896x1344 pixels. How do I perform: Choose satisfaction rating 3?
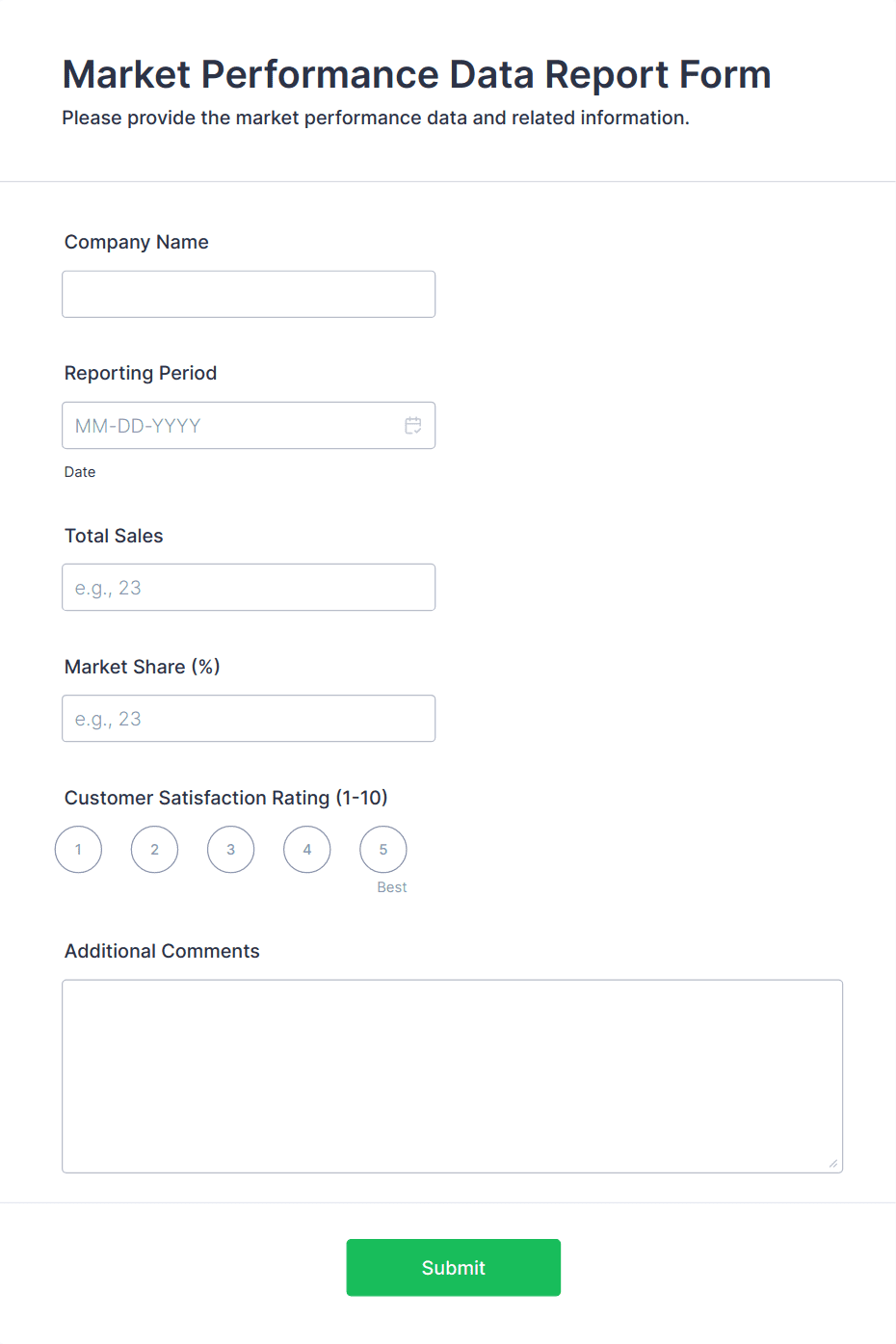[230, 849]
